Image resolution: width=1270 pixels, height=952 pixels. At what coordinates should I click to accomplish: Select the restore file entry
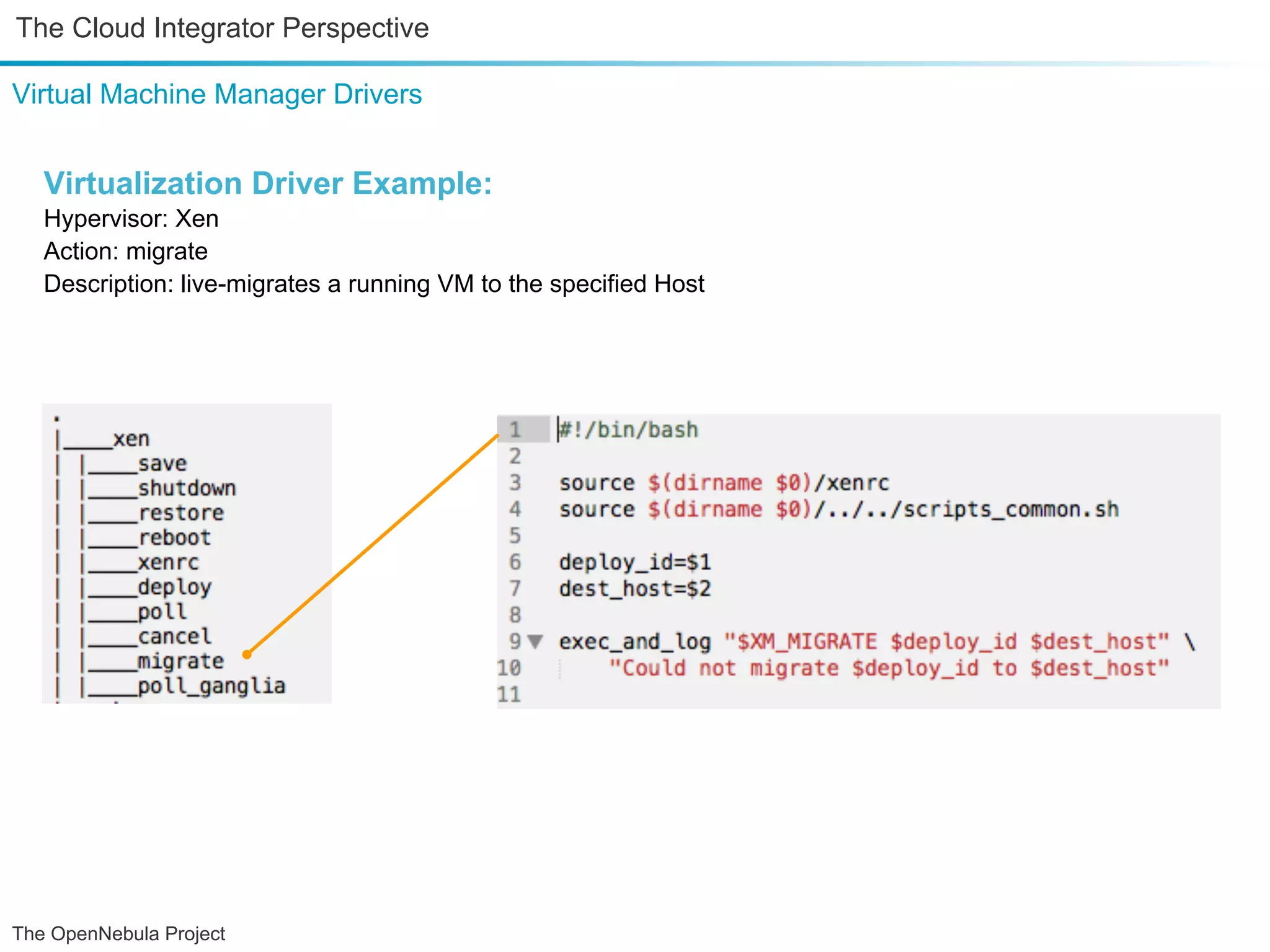(x=180, y=513)
